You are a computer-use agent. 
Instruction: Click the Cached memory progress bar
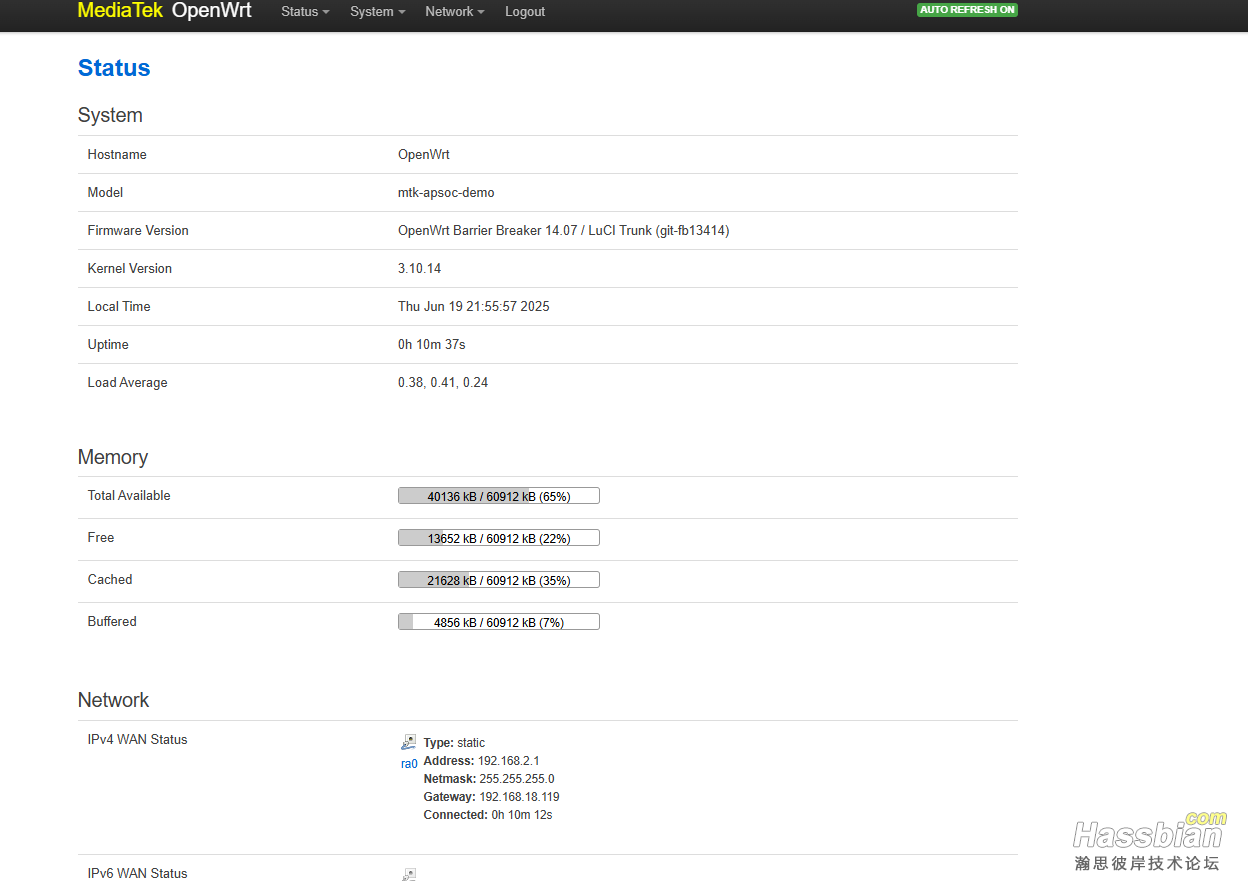[499, 580]
